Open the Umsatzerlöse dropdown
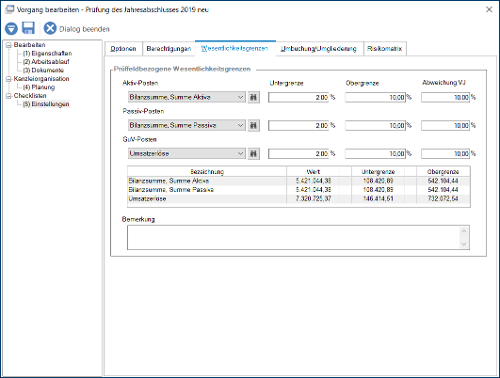Viewport: 500px width, 378px height. coord(187,154)
